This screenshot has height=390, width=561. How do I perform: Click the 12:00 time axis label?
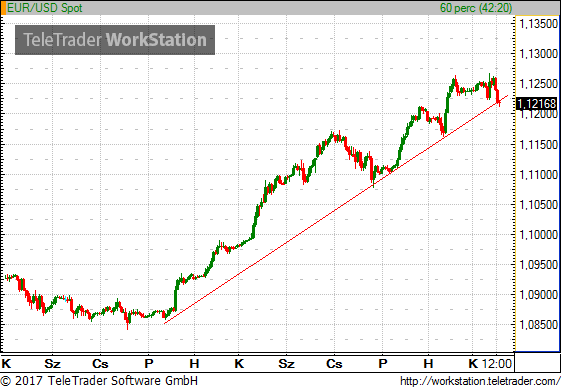[x=497, y=364]
